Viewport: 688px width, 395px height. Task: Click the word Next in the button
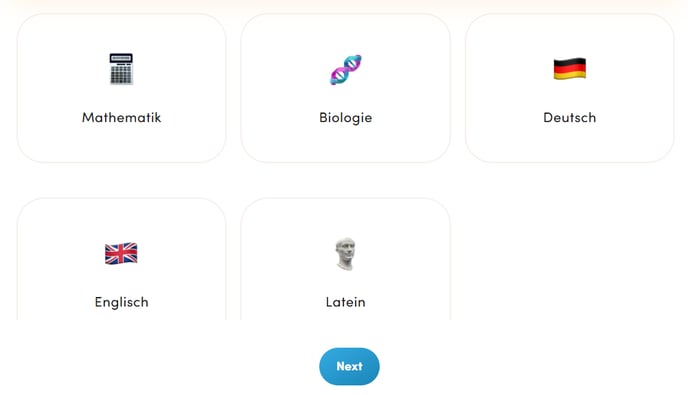coord(349,366)
